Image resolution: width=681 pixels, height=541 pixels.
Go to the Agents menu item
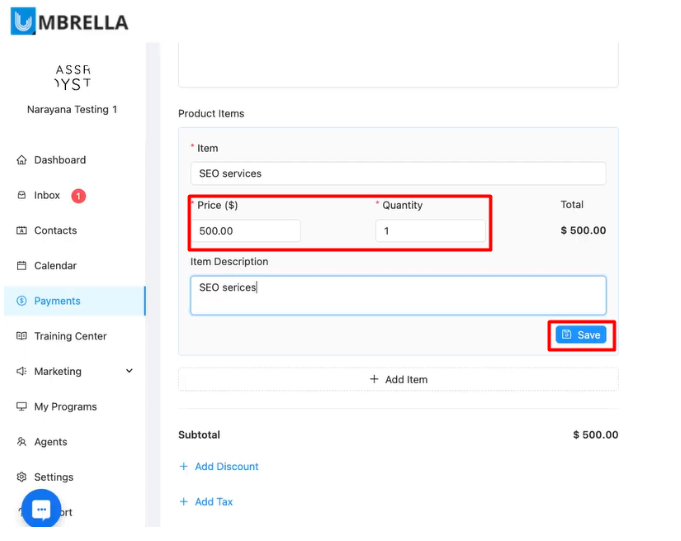[x=51, y=442]
